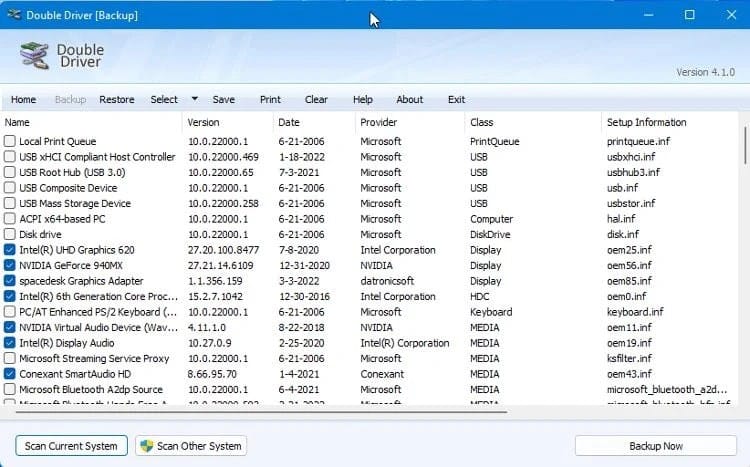Open the Restore menu
Screen dimensions: 750x467
(x=117, y=100)
